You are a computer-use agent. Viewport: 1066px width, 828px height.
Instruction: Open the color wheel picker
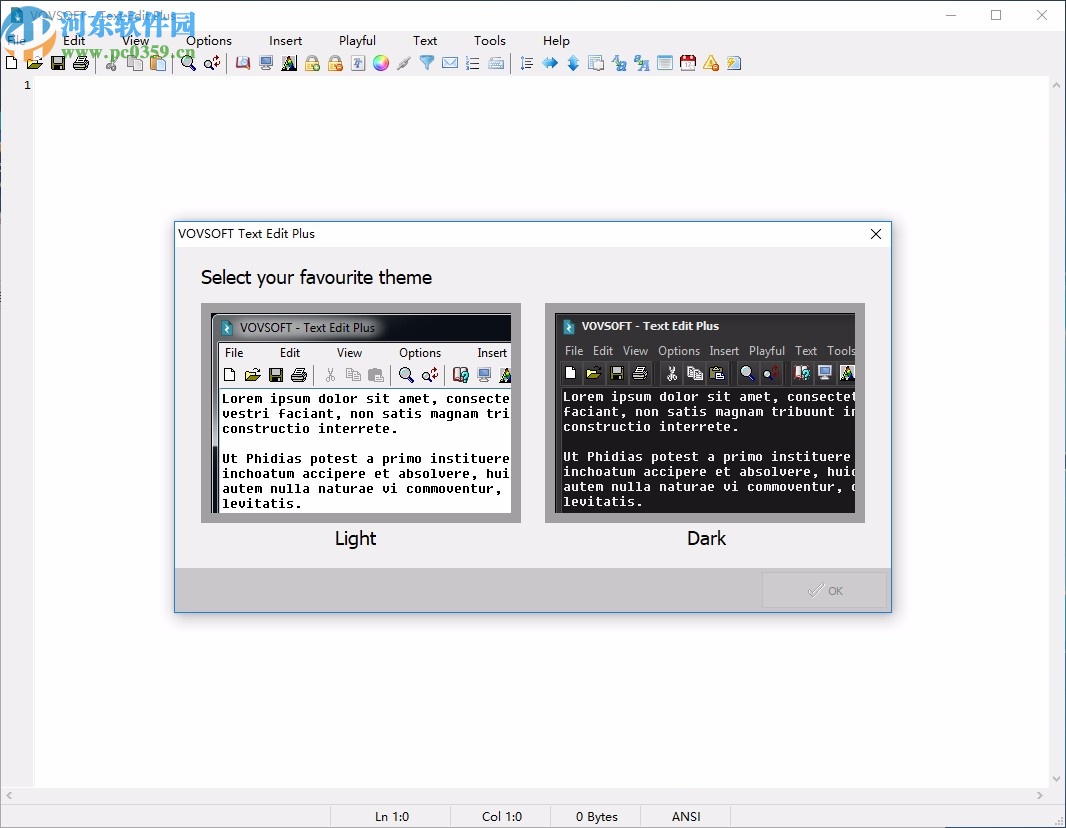[x=381, y=62]
